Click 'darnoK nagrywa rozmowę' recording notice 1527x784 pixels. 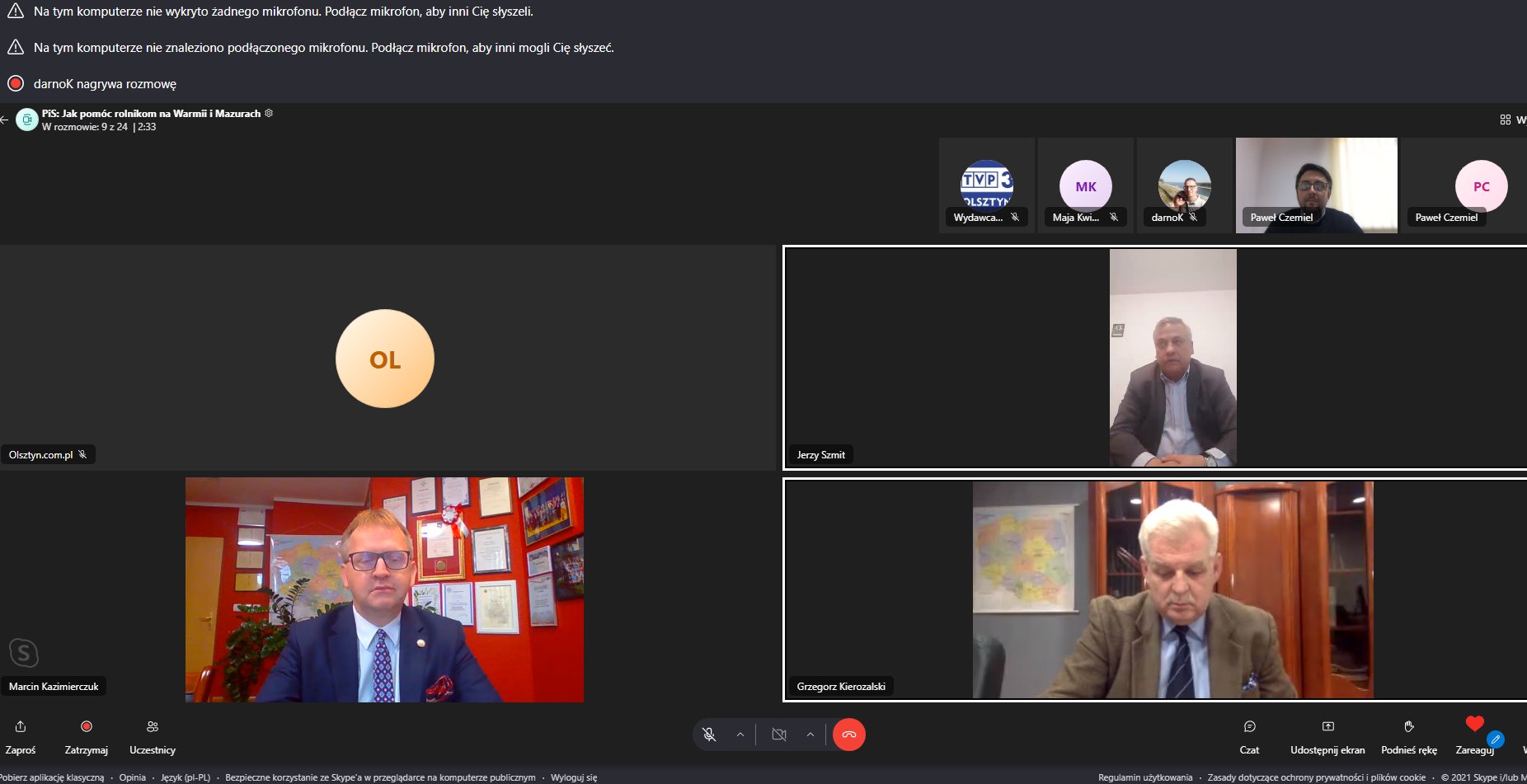[105, 84]
